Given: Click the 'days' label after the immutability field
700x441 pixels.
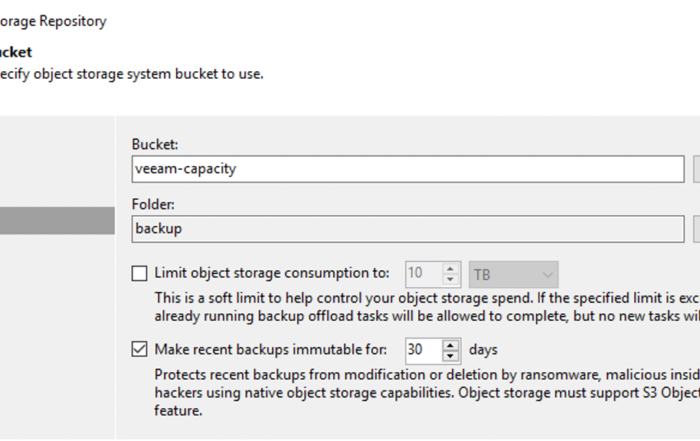Looking at the screenshot, I should pyautogui.click(x=483, y=350).
